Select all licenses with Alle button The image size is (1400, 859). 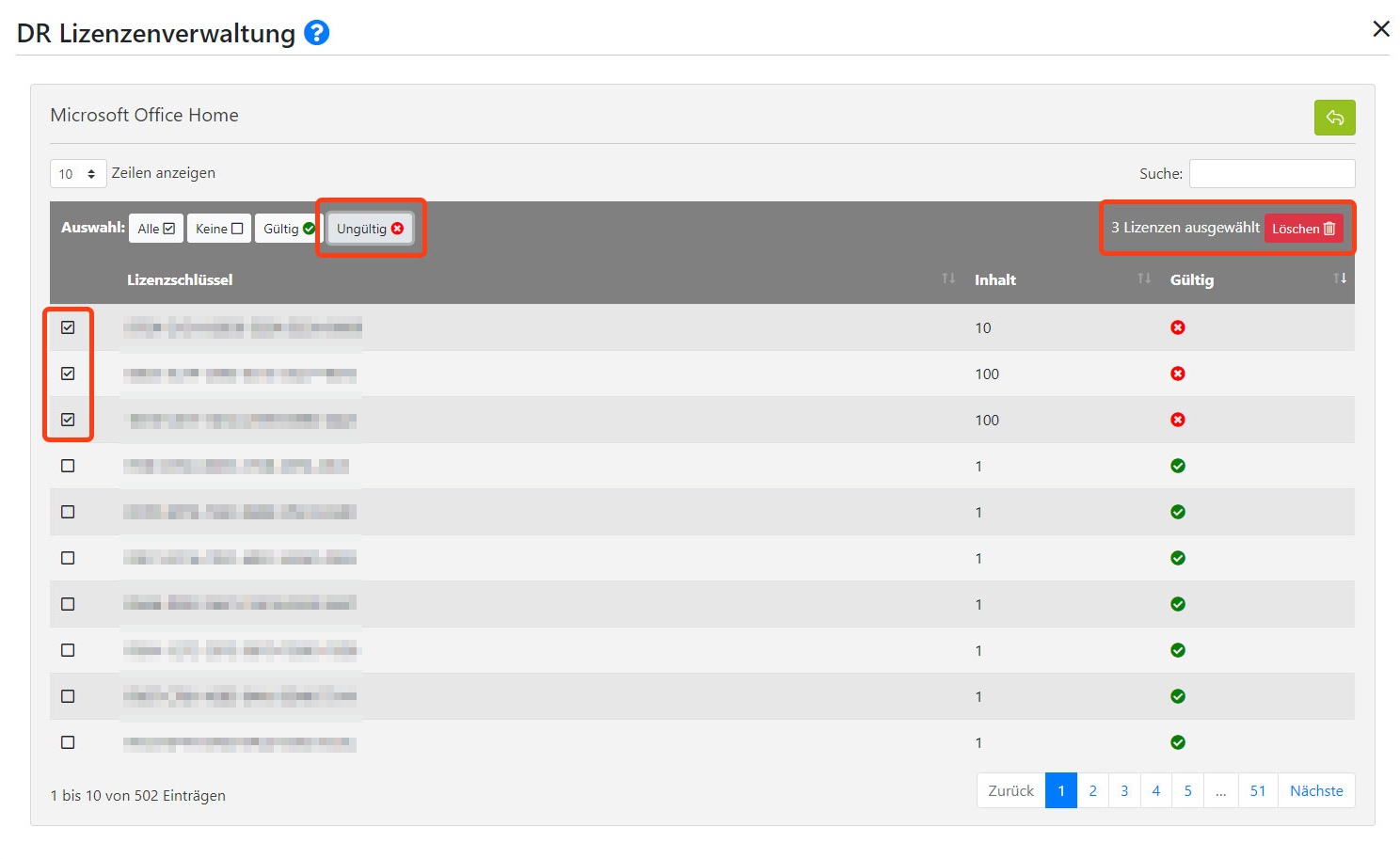(156, 229)
